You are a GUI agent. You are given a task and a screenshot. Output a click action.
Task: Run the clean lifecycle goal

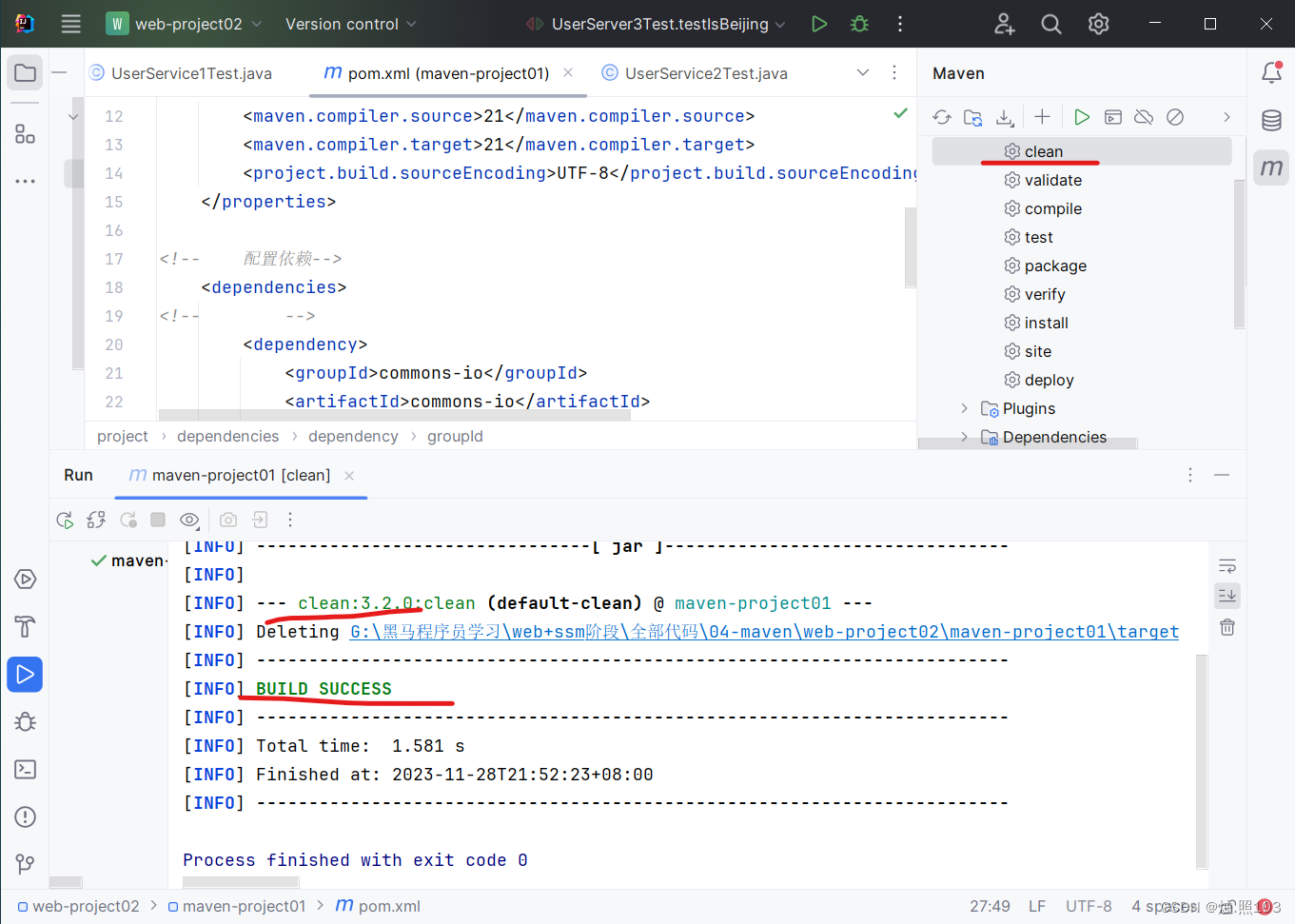click(1042, 150)
